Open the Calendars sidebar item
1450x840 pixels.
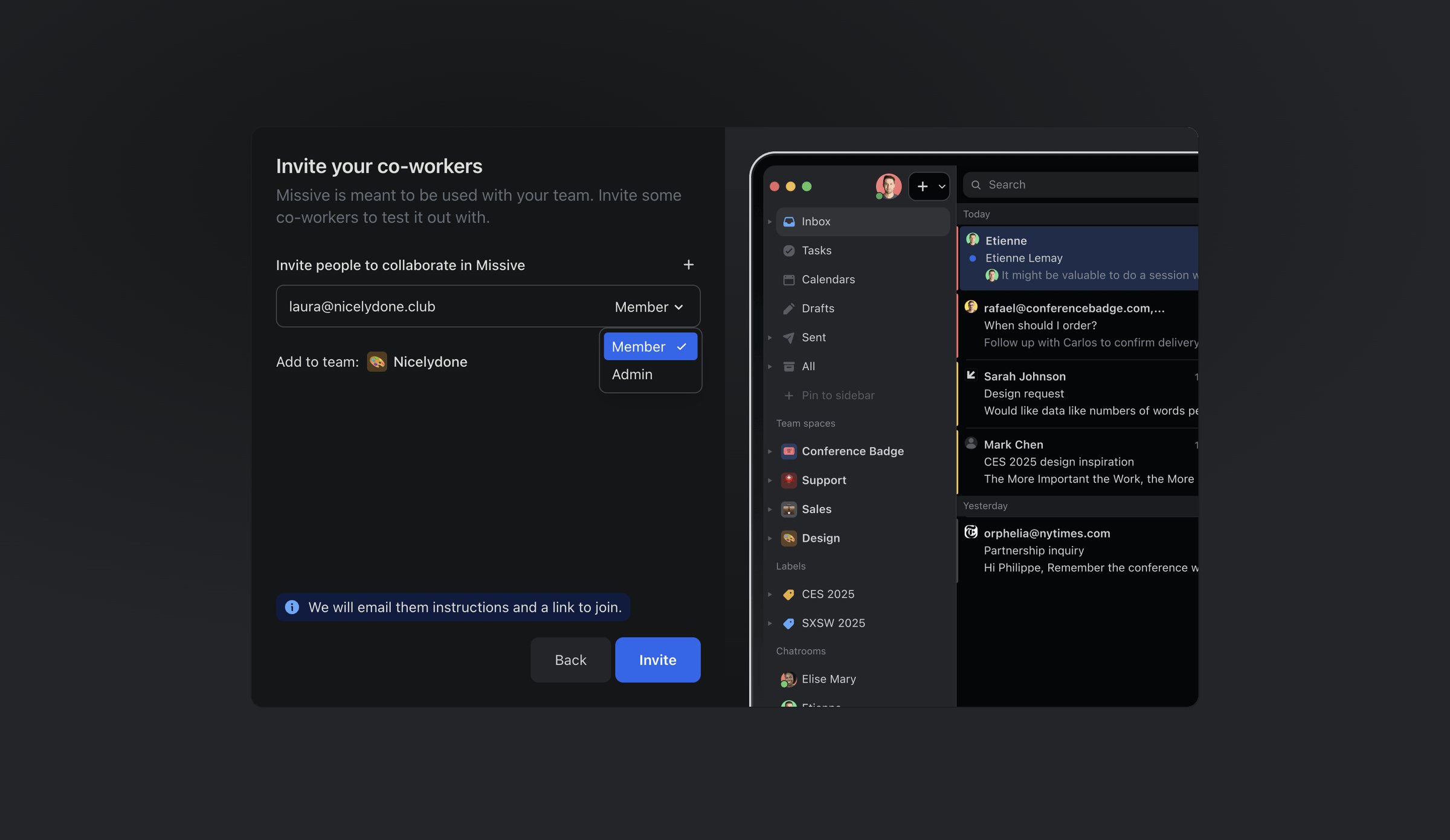862,280
